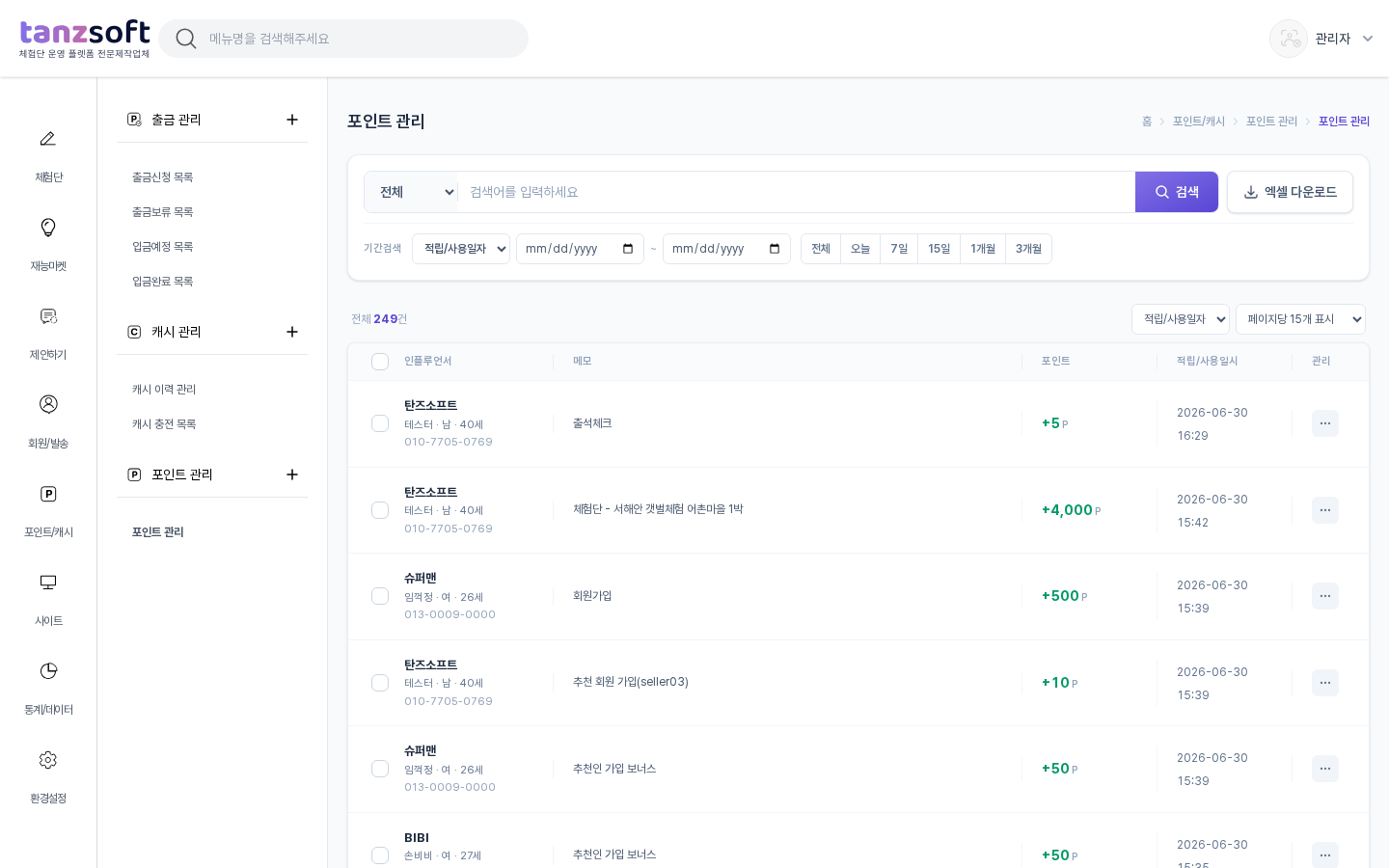This screenshot has width=1389, height=868.
Task: Open the 적립/사용일자 sort dropdown above the table
Action: (1181, 319)
